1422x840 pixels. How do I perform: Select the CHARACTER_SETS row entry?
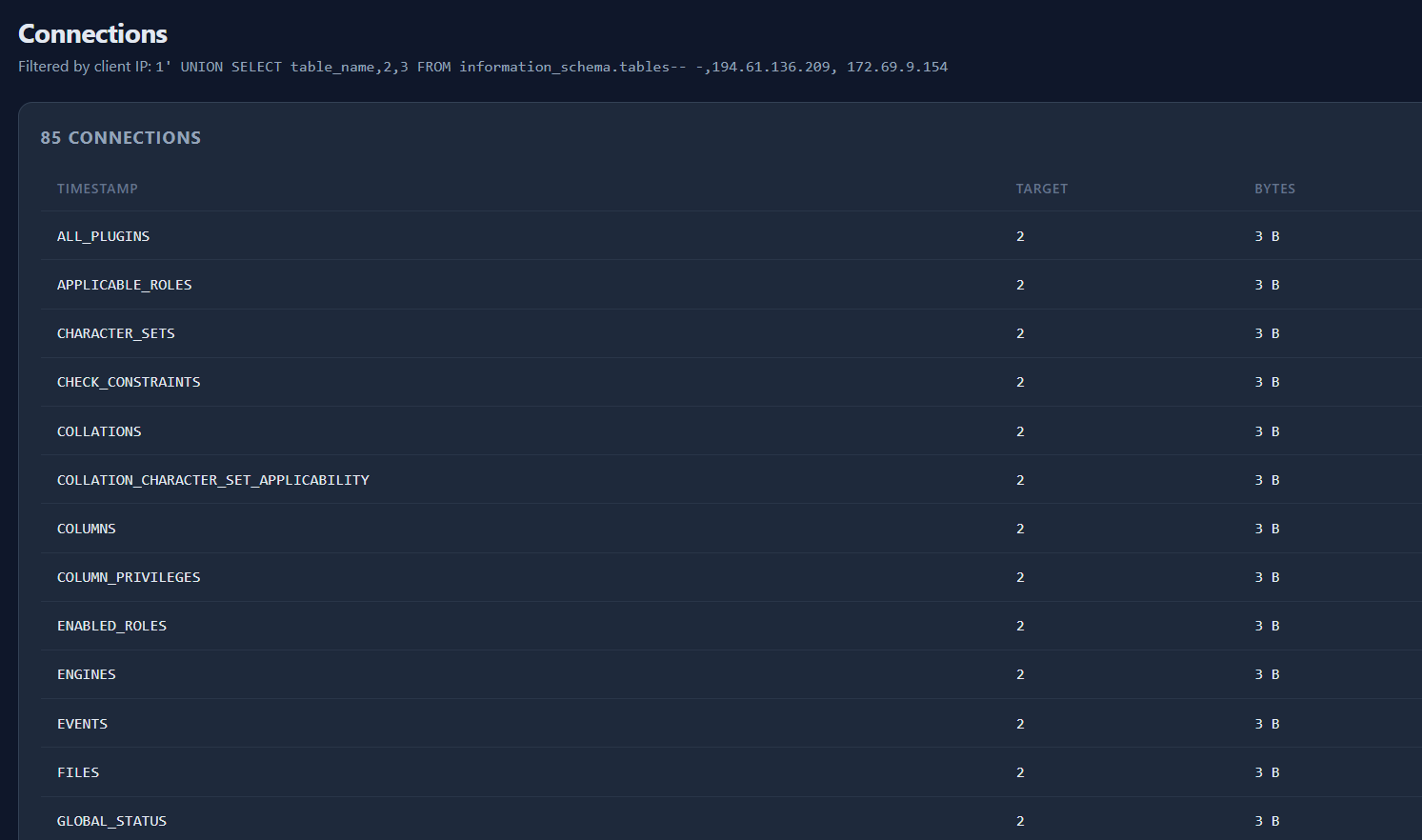point(116,333)
